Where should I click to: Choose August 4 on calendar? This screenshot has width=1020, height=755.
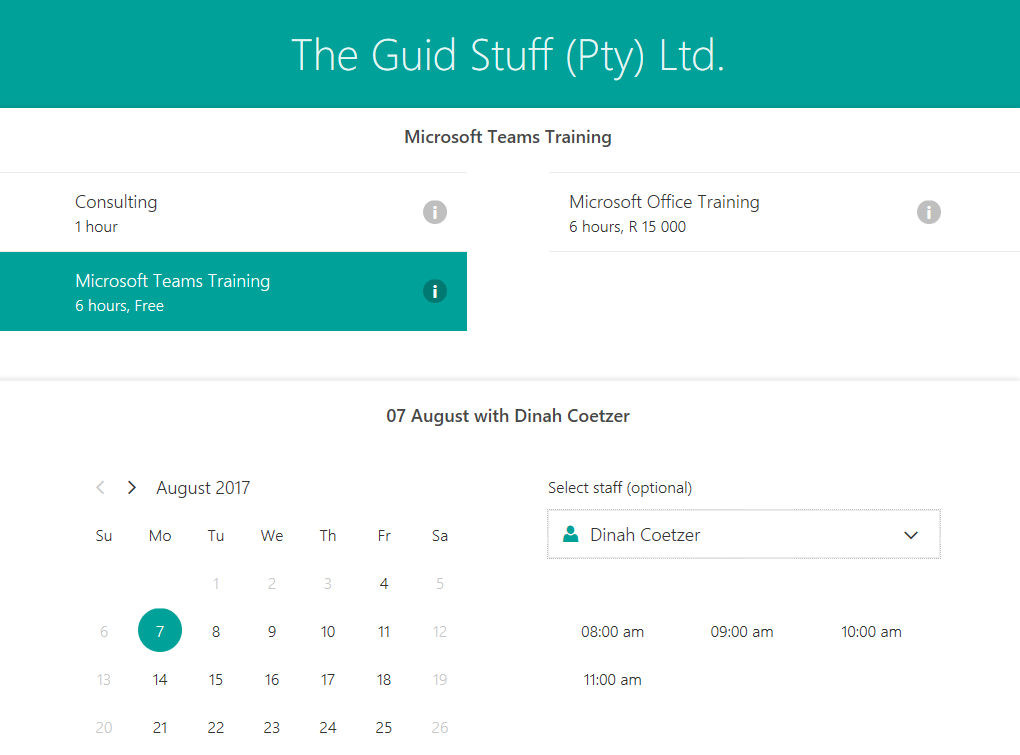[384, 584]
